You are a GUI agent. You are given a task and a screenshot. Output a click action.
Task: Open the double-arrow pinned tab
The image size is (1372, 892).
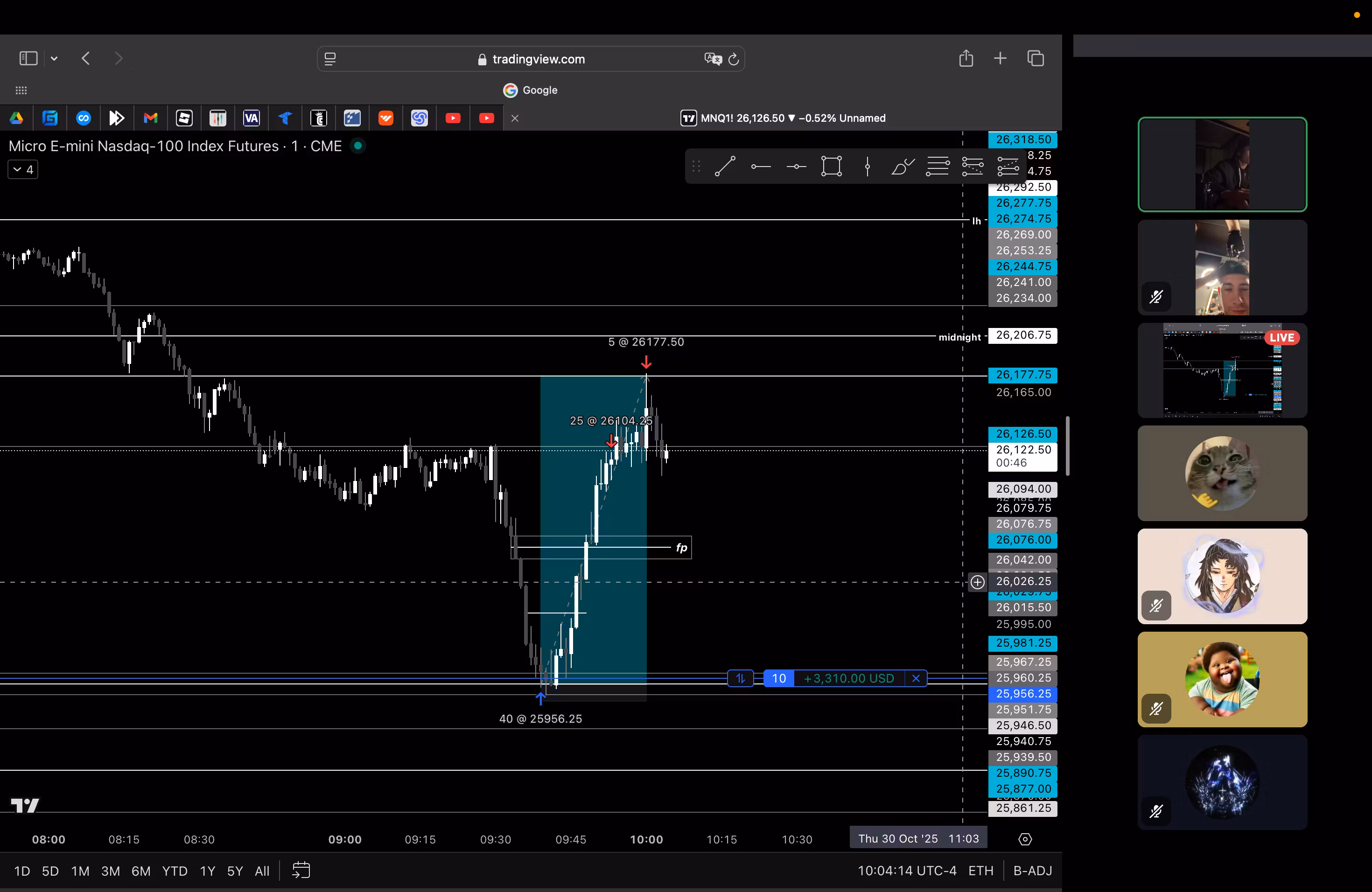117,118
